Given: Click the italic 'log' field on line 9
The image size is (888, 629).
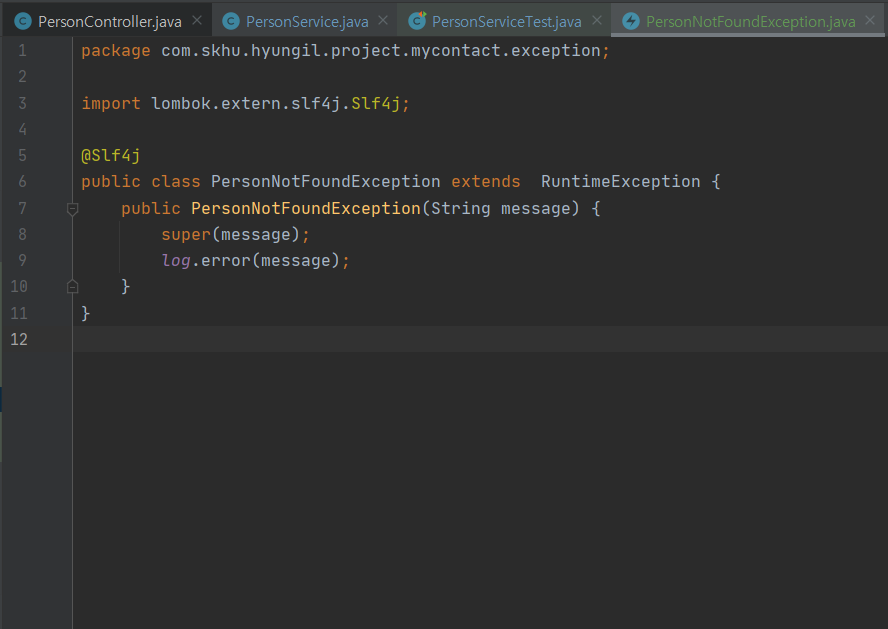Looking at the screenshot, I should (176, 260).
